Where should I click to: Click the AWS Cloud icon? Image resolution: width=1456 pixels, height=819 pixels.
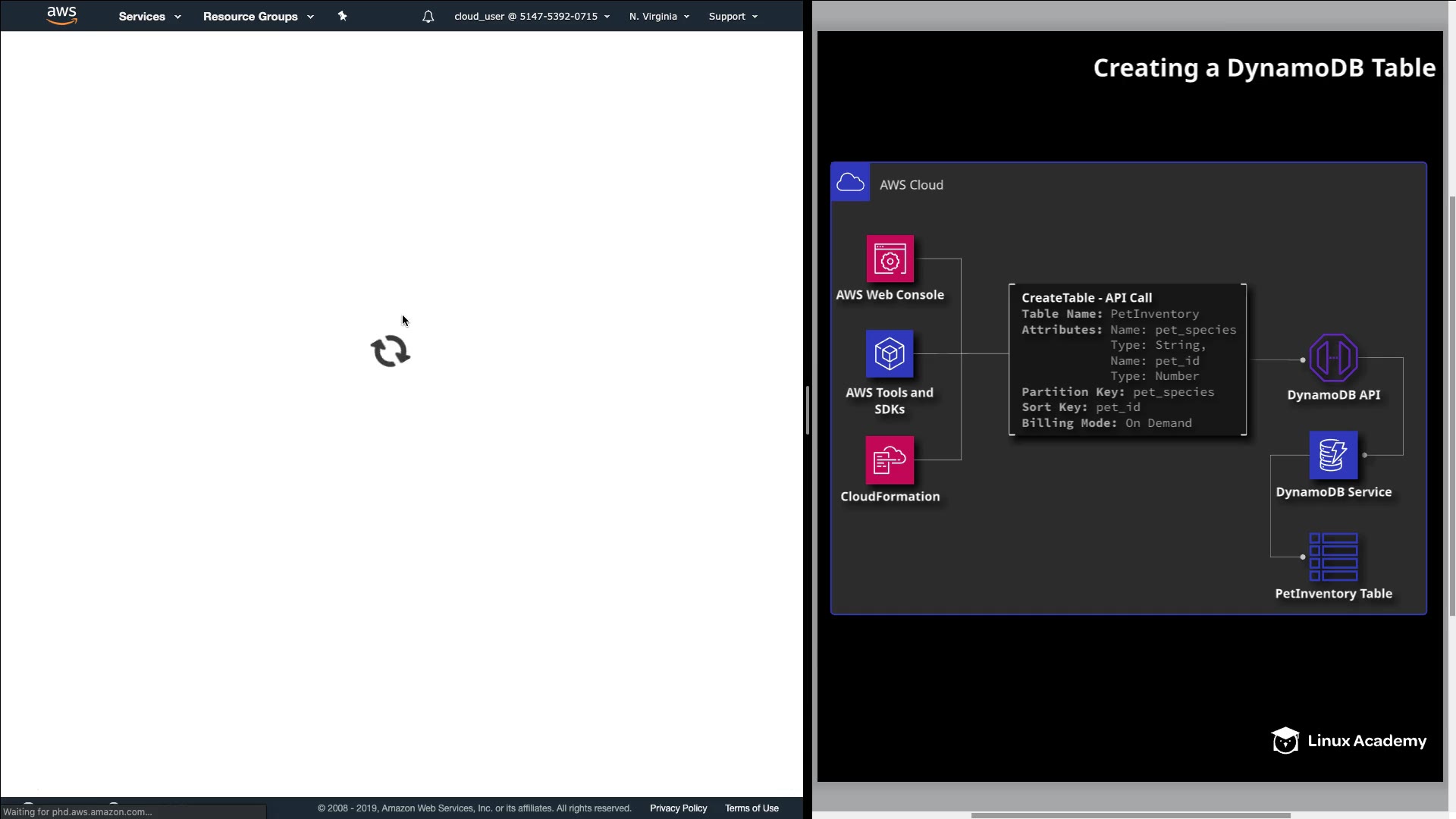[850, 183]
